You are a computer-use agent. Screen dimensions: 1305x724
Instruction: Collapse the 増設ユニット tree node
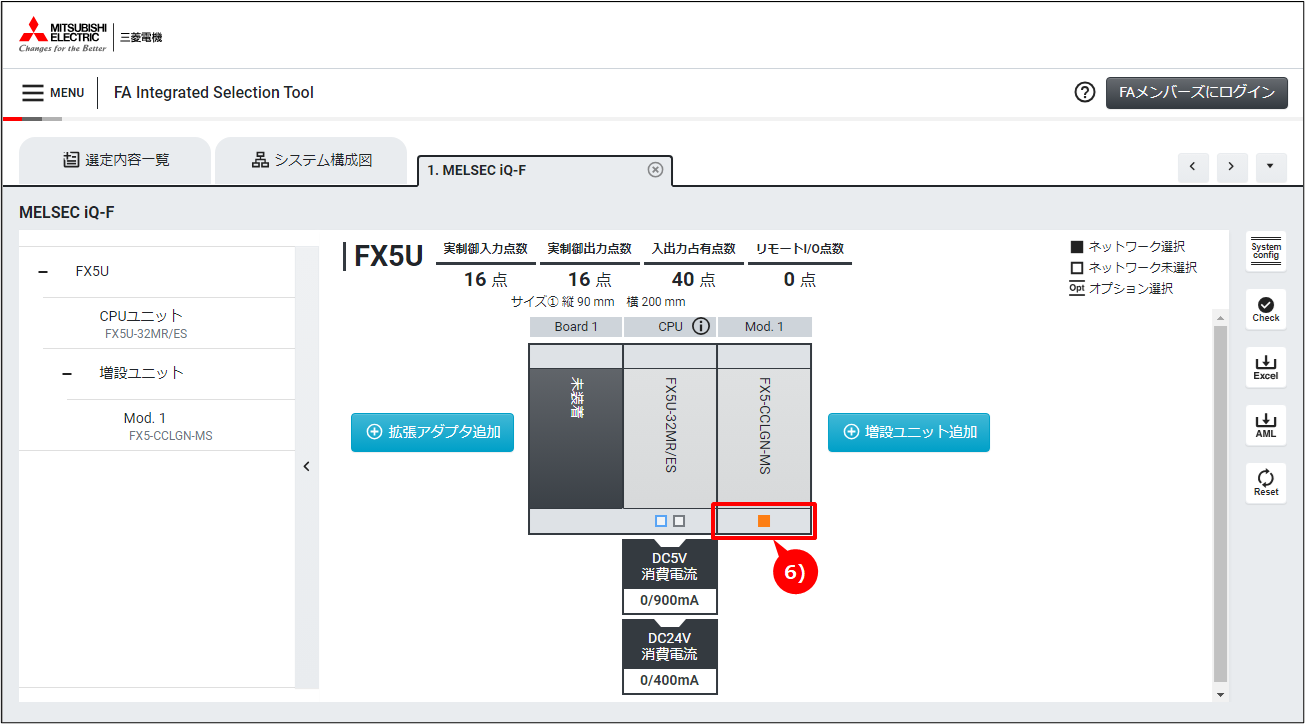67,373
